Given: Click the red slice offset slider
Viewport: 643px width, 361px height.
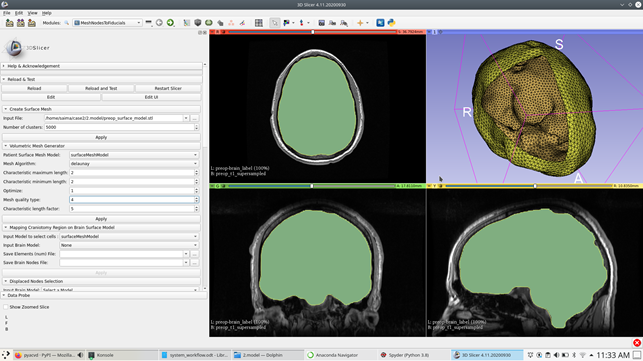Looking at the screenshot, I should tap(312, 32).
